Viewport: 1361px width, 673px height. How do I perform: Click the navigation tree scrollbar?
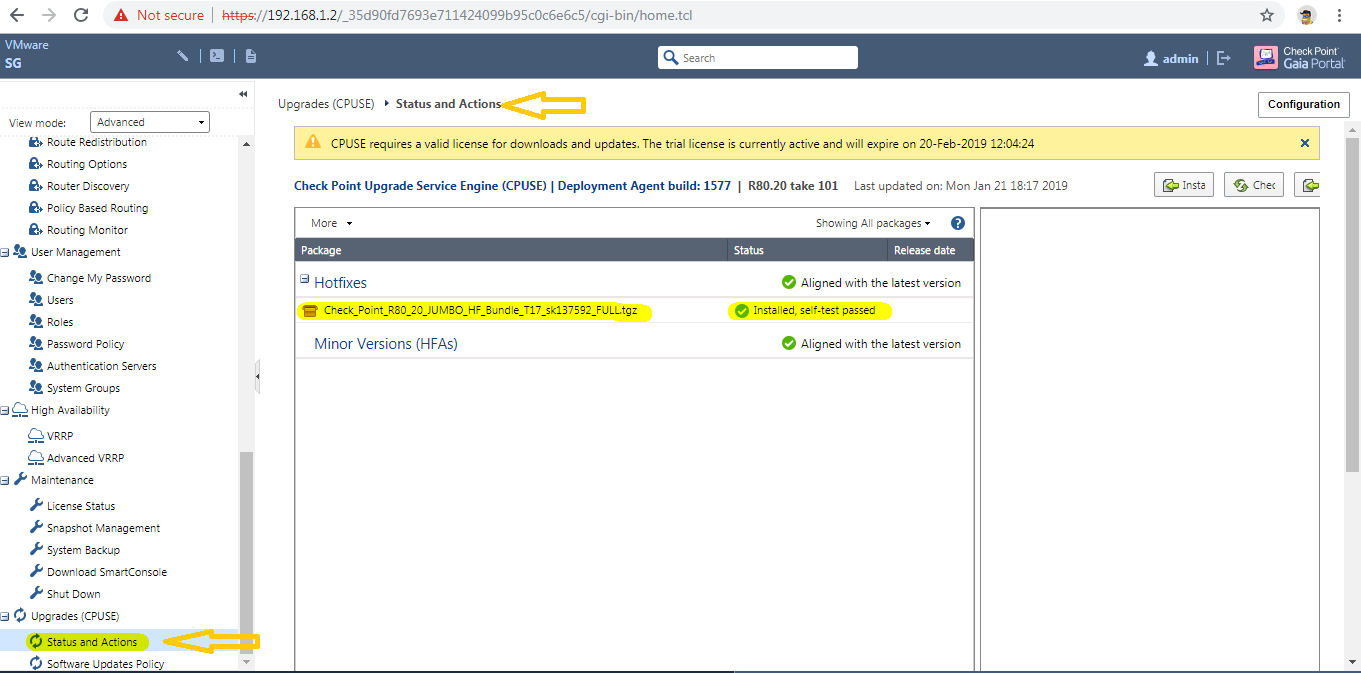click(246, 550)
